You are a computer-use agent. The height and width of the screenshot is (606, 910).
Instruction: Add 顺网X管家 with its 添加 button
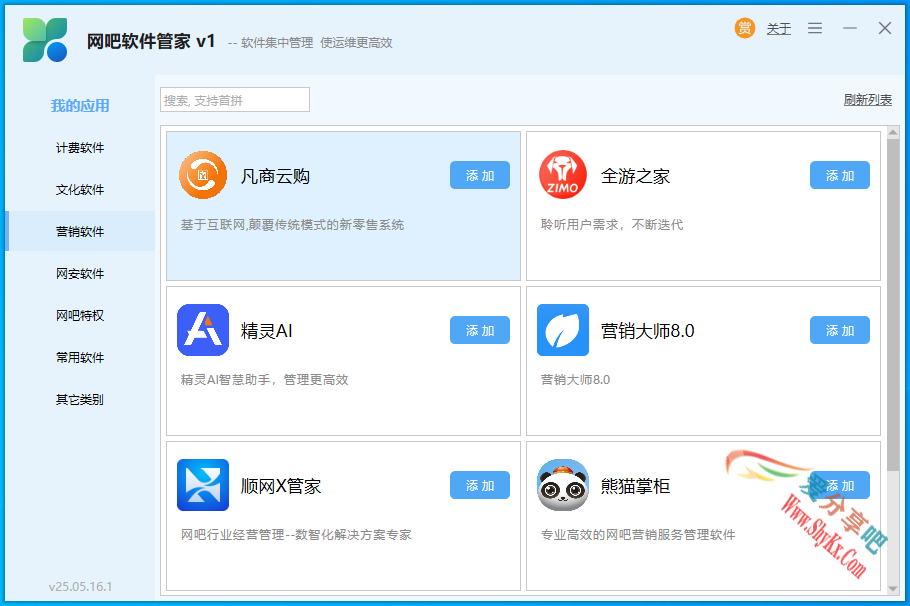(480, 485)
